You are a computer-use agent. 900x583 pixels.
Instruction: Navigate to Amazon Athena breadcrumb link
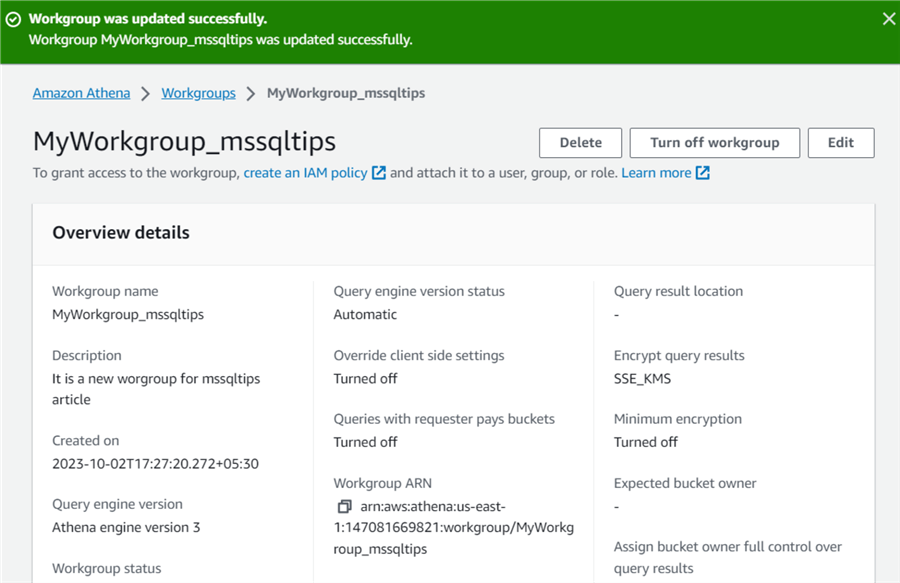click(x=81, y=93)
